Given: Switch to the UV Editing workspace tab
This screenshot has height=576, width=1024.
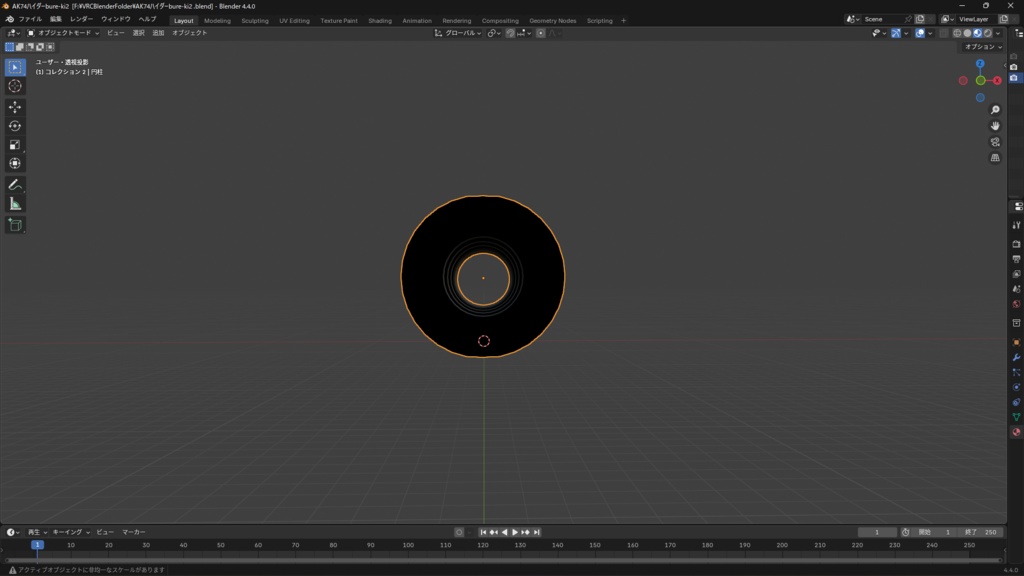Looking at the screenshot, I should tap(295, 21).
